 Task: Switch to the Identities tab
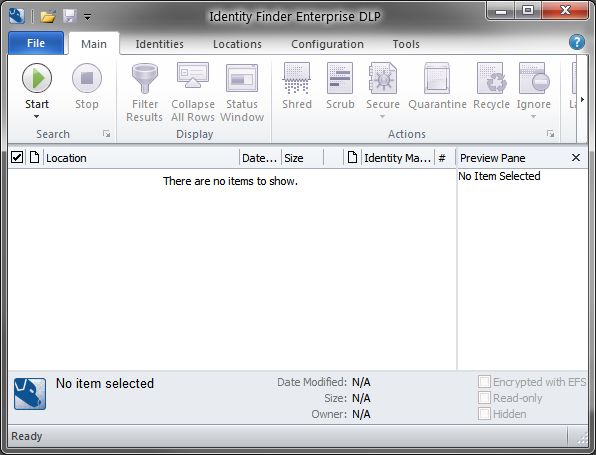point(160,44)
